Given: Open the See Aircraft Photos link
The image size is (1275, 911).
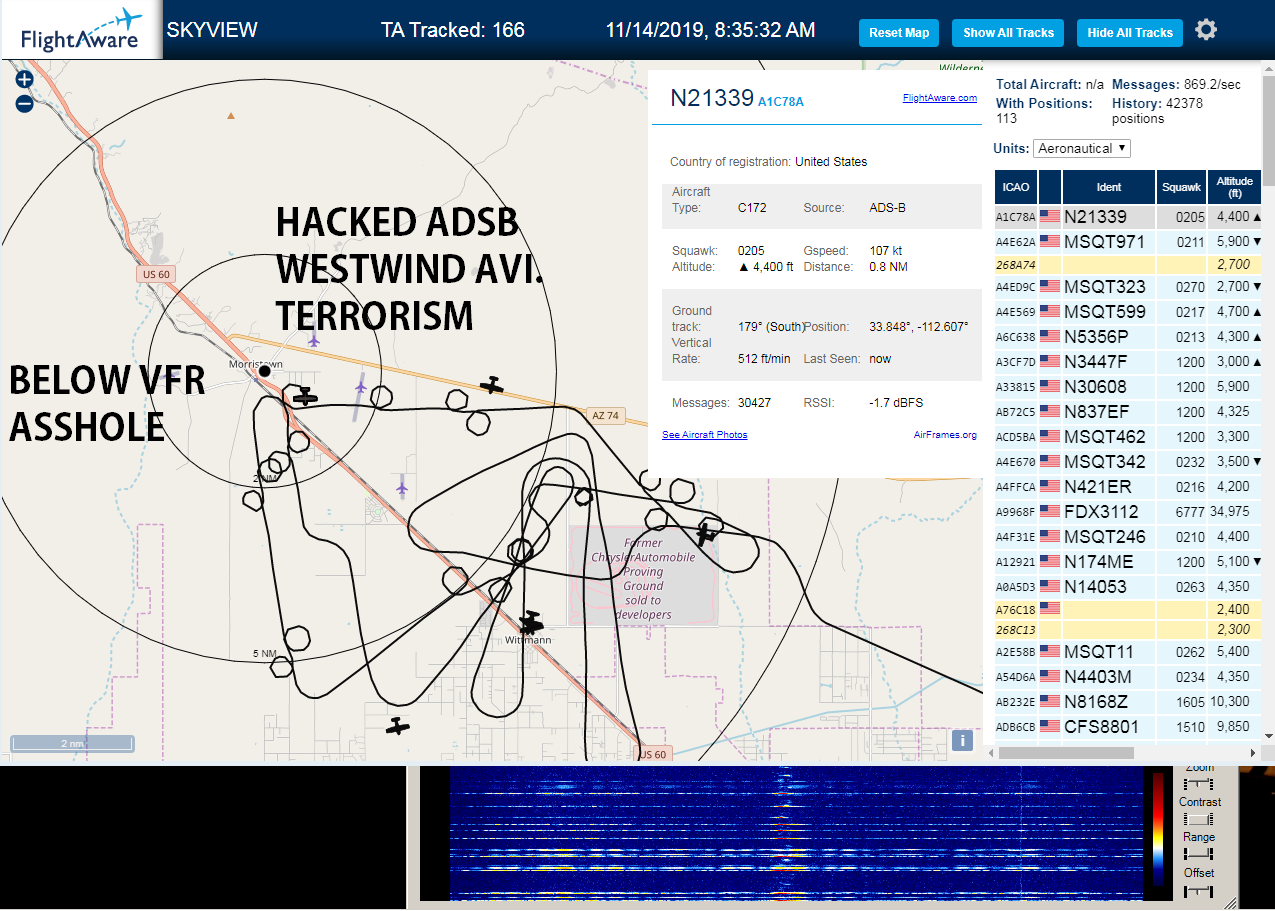Looking at the screenshot, I should click(x=704, y=435).
